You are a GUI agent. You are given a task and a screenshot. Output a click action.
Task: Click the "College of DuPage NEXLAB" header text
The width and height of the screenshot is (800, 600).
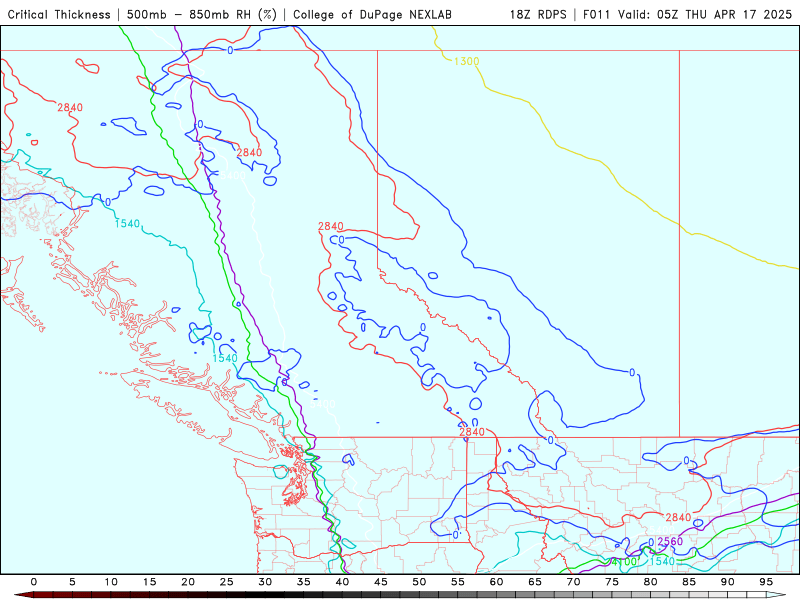pos(372,15)
